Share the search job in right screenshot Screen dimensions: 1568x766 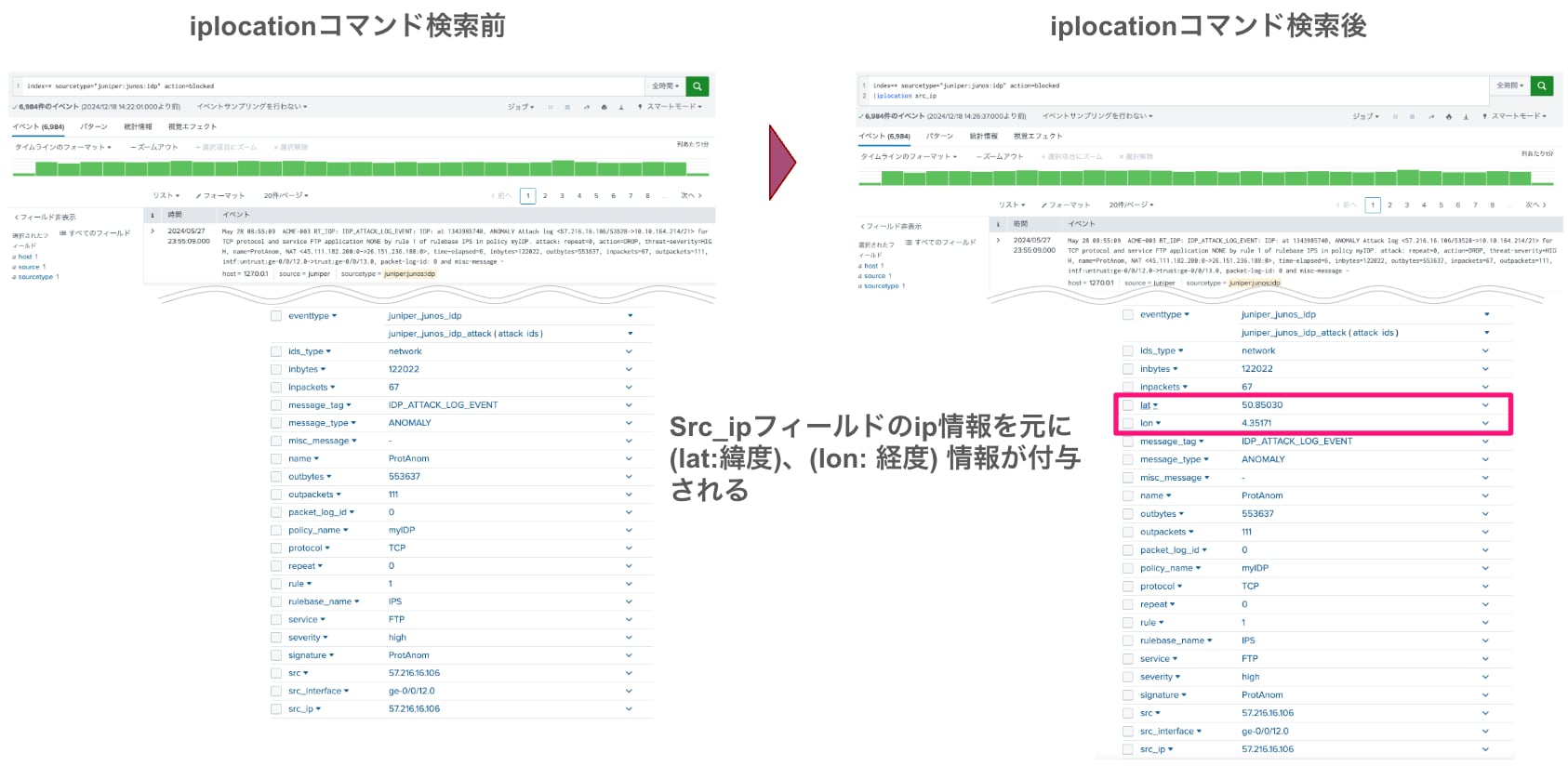pyautogui.click(x=1431, y=116)
